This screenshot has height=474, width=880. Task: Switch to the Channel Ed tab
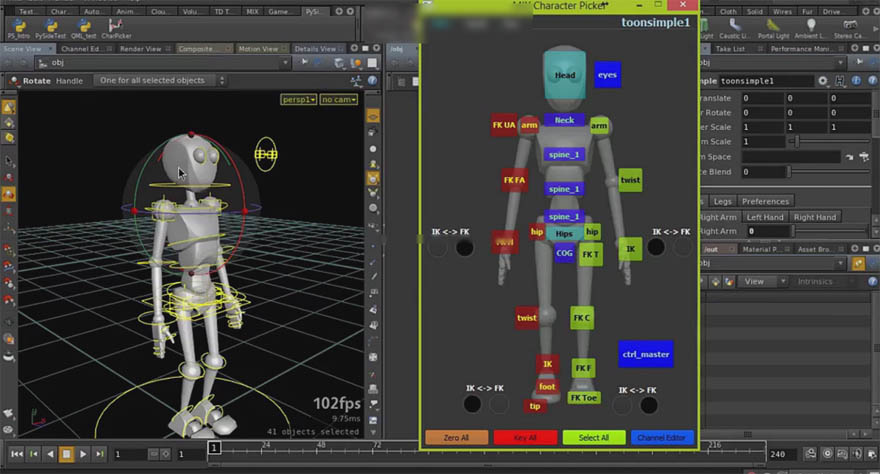pos(86,49)
